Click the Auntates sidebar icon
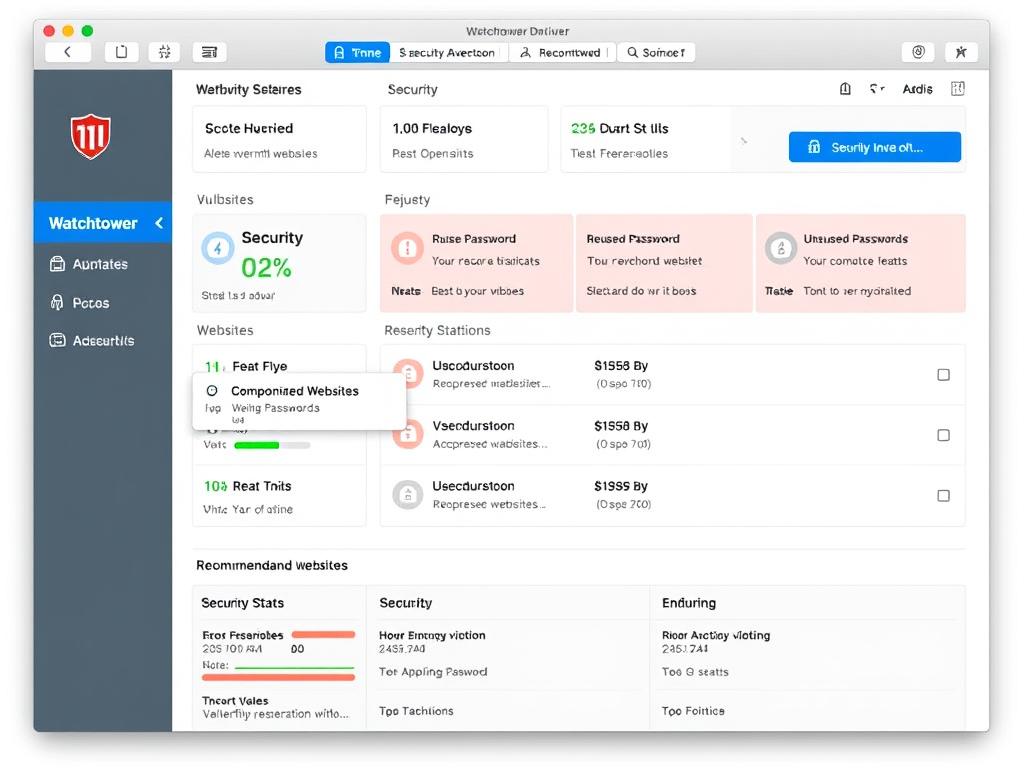1024x768 pixels. point(57,264)
